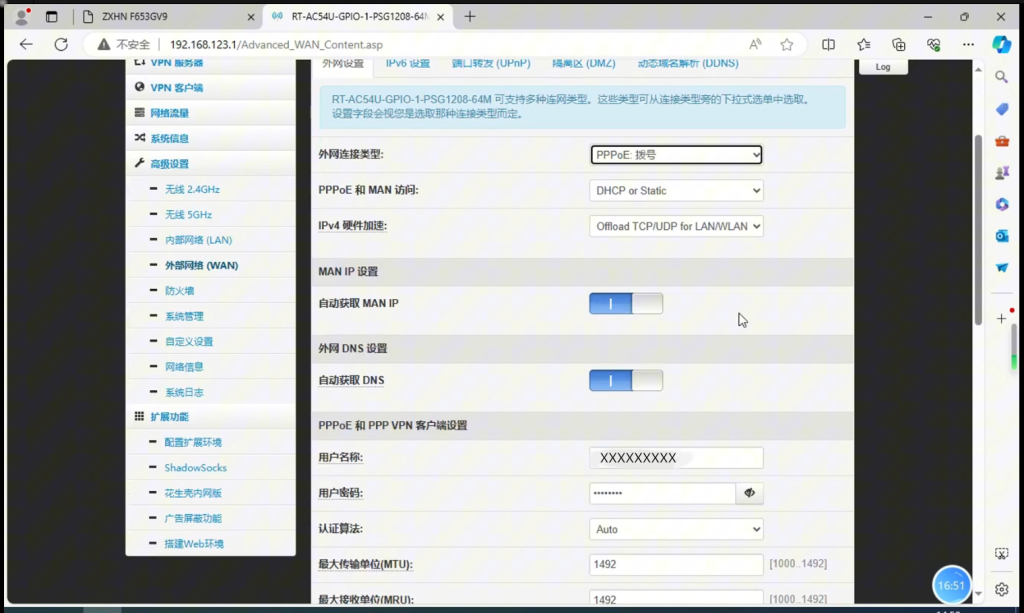Click the 最大传输单位(MTU) input field
Screen dimensions: 1024x613
click(x=676, y=565)
